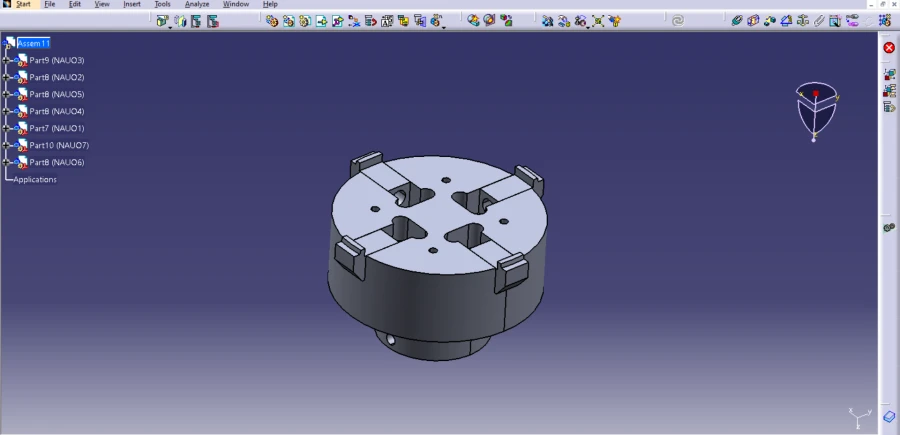Image resolution: width=900 pixels, height=435 pixels.
Task: Click the green box first toolbar icon
Action: point(162,21)
